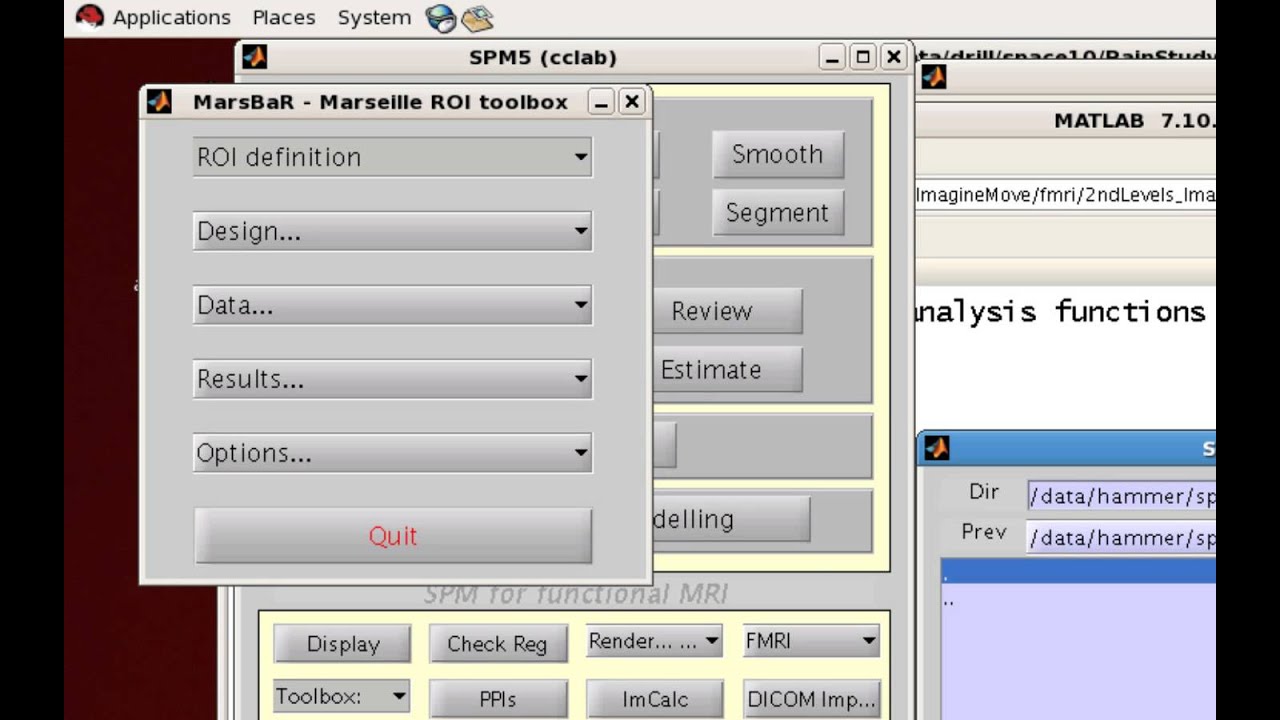Open the FMRI dropdown in SPM5
The width and height of the screenshot is (1280, 720).
811,641
